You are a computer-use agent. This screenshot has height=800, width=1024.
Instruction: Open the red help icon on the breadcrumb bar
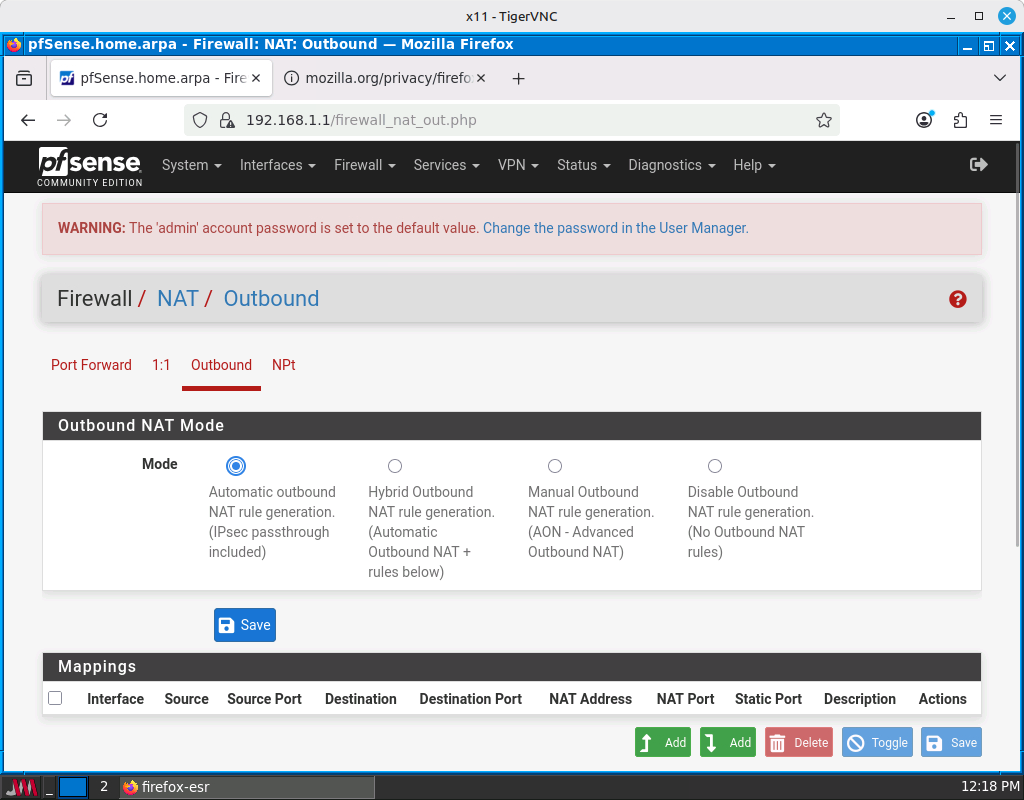click(x=957, y=299)
